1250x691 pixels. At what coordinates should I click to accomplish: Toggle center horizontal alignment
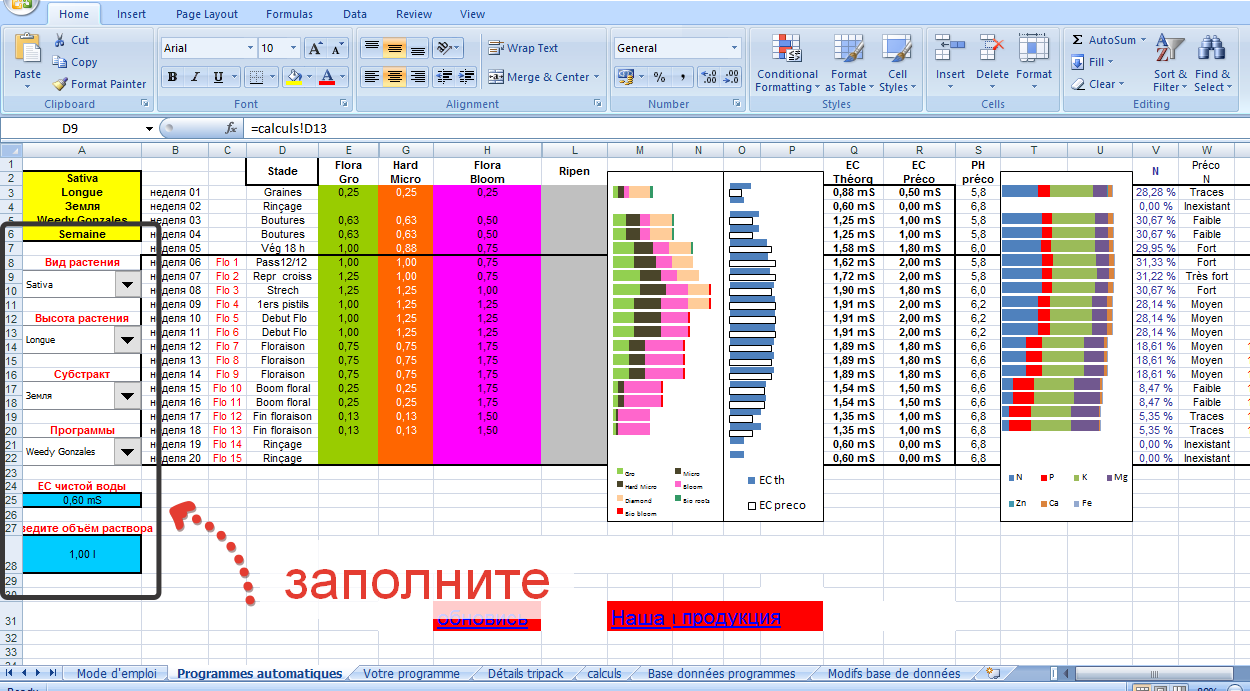(x=395, y=77)
